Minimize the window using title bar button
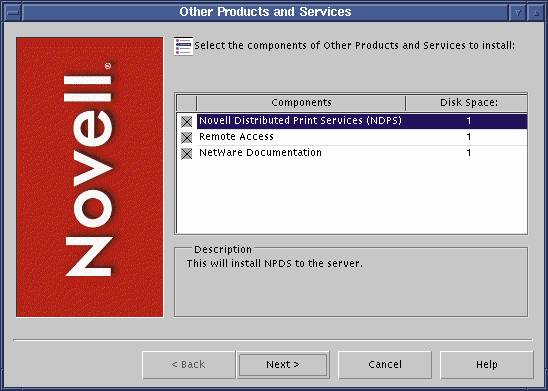This screenshot has height=391, width=548. [x=517, y=13]
